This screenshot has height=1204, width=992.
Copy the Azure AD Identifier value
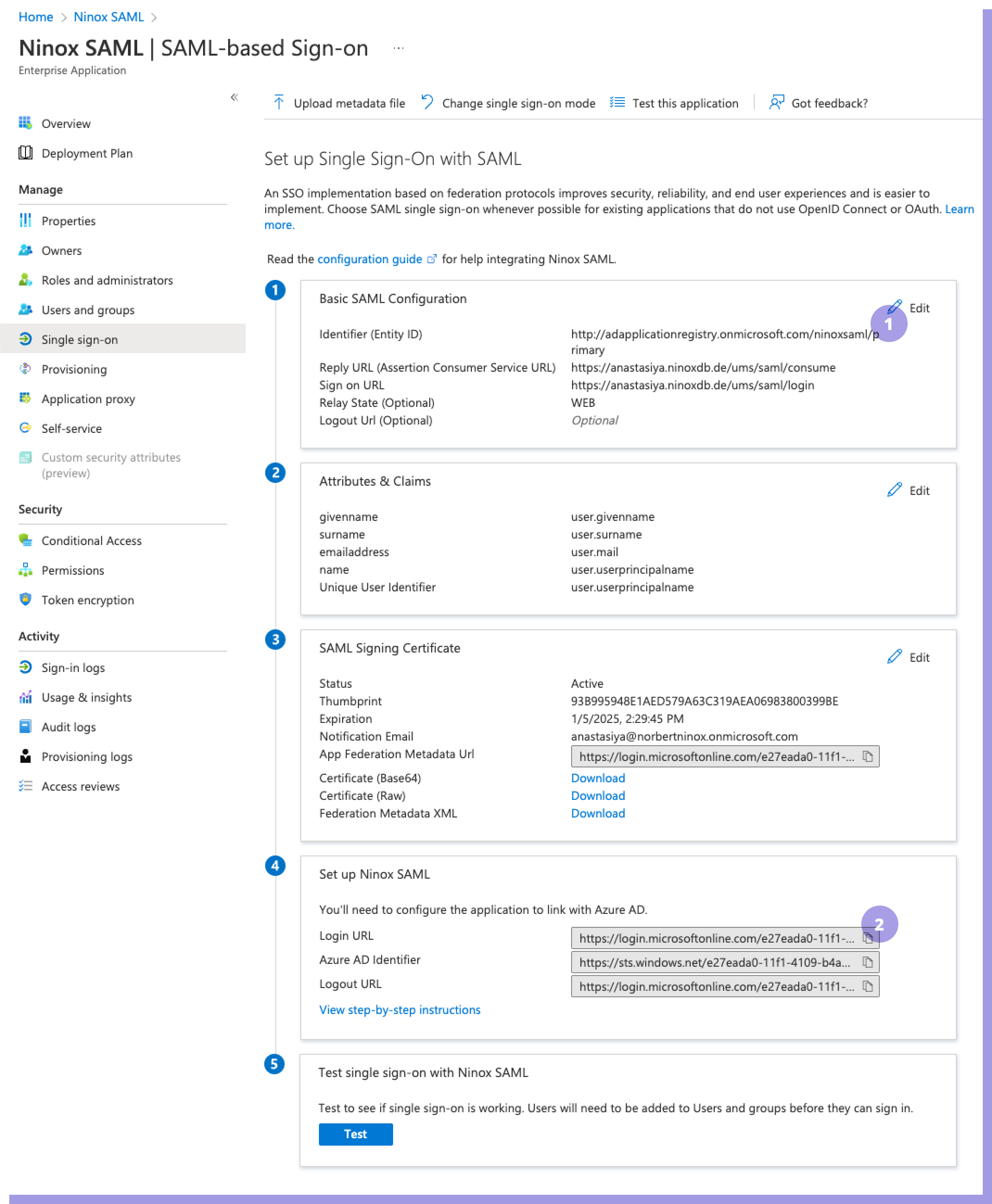tap(867, 962)
